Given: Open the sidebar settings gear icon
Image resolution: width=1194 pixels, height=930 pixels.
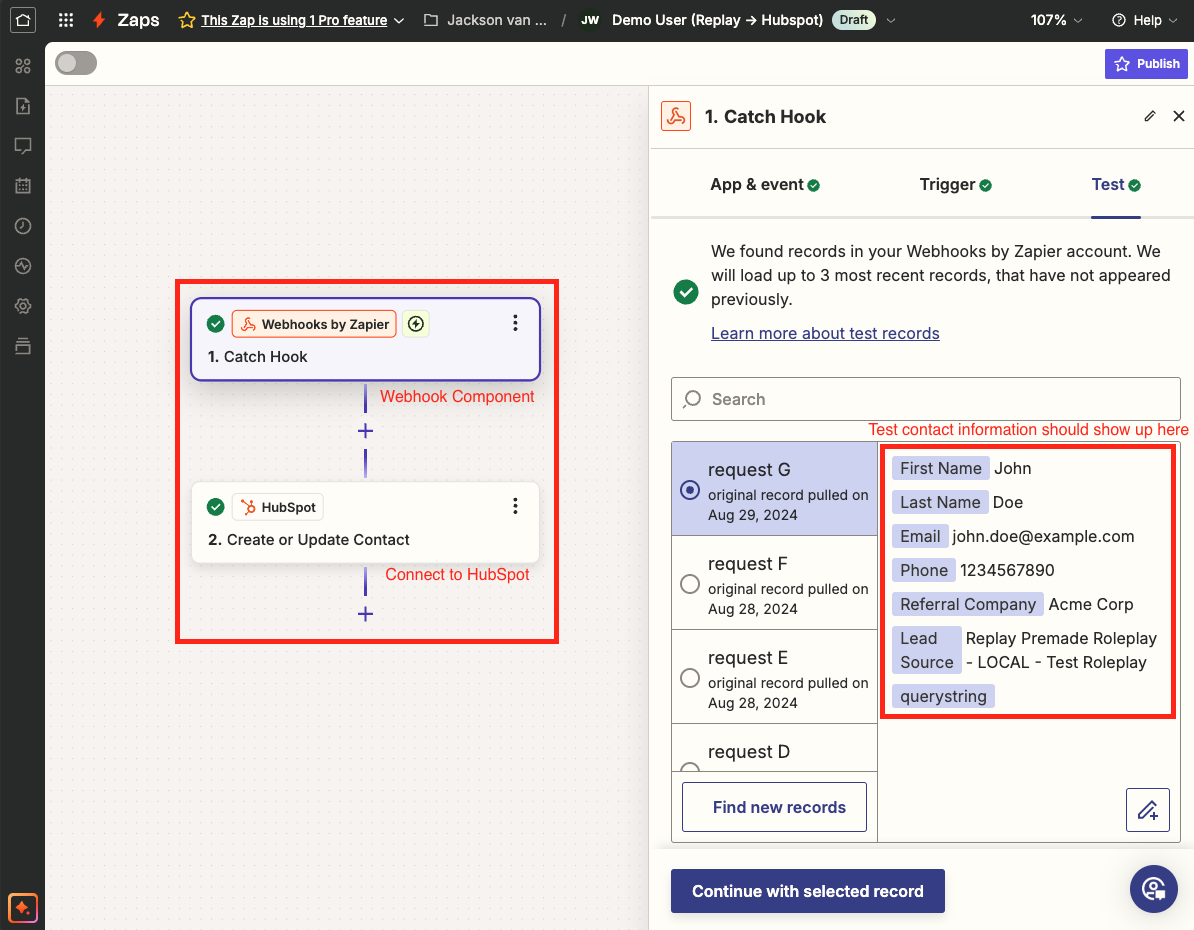Looking at the screenshot, I should tap(23, 306).
